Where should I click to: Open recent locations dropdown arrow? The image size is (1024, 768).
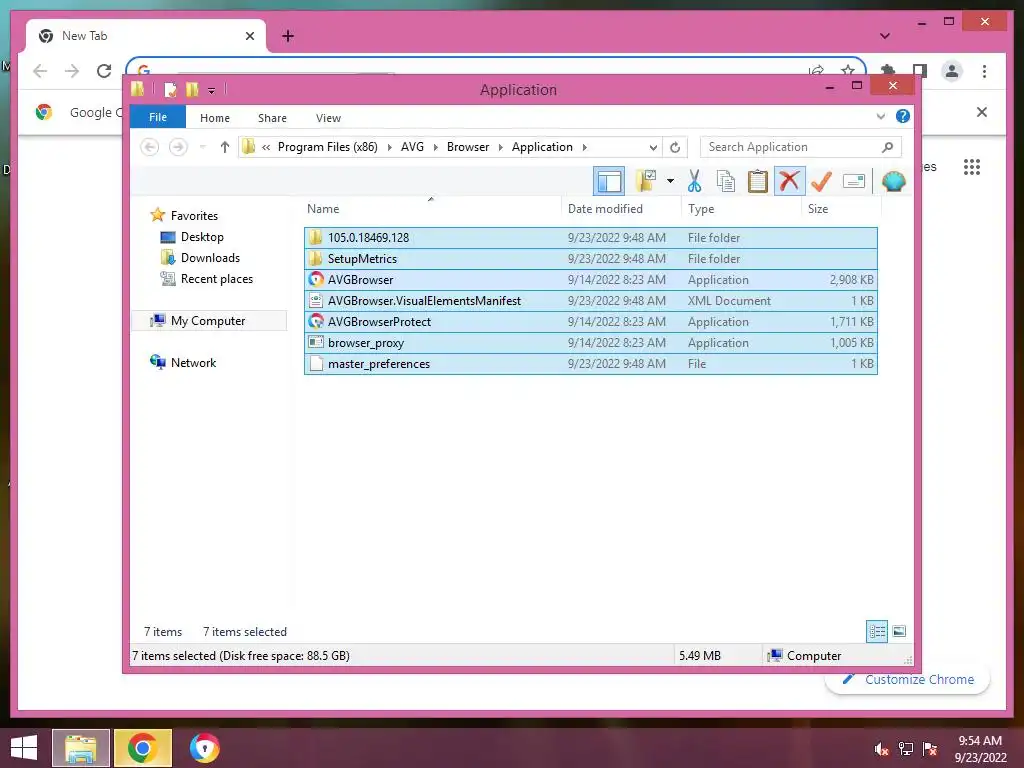pyautogui.click(x=202, y=147)
